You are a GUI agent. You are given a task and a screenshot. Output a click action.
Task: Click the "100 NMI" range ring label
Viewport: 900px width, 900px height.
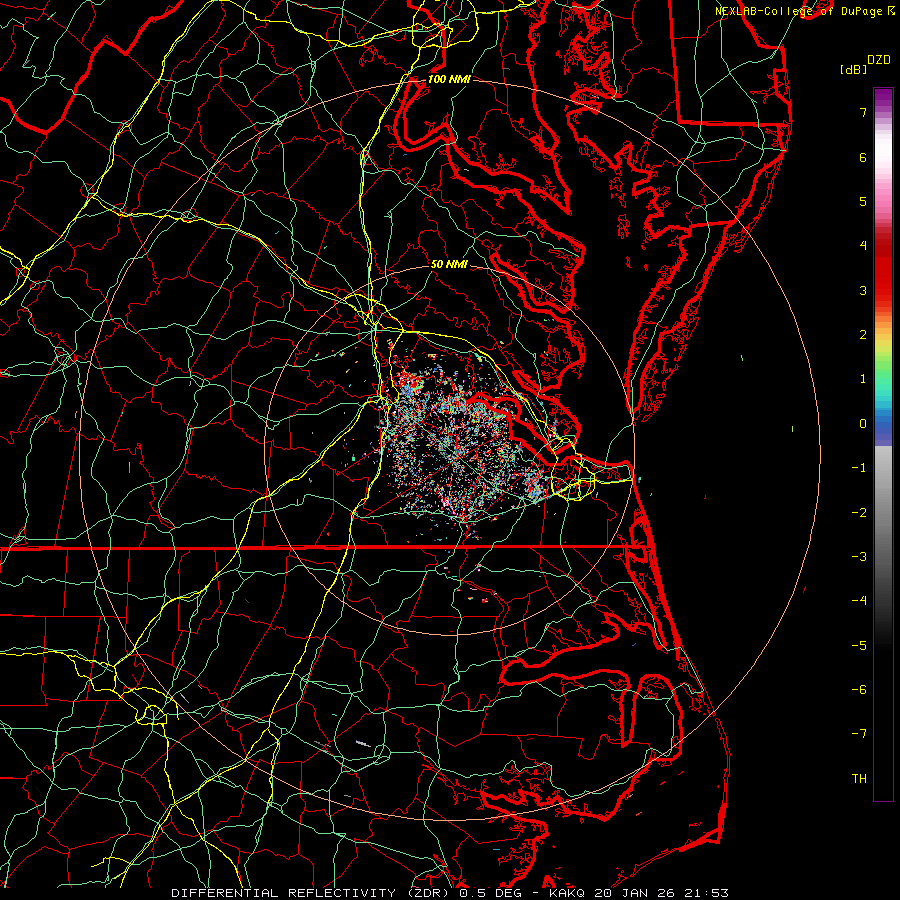[449, 79]
